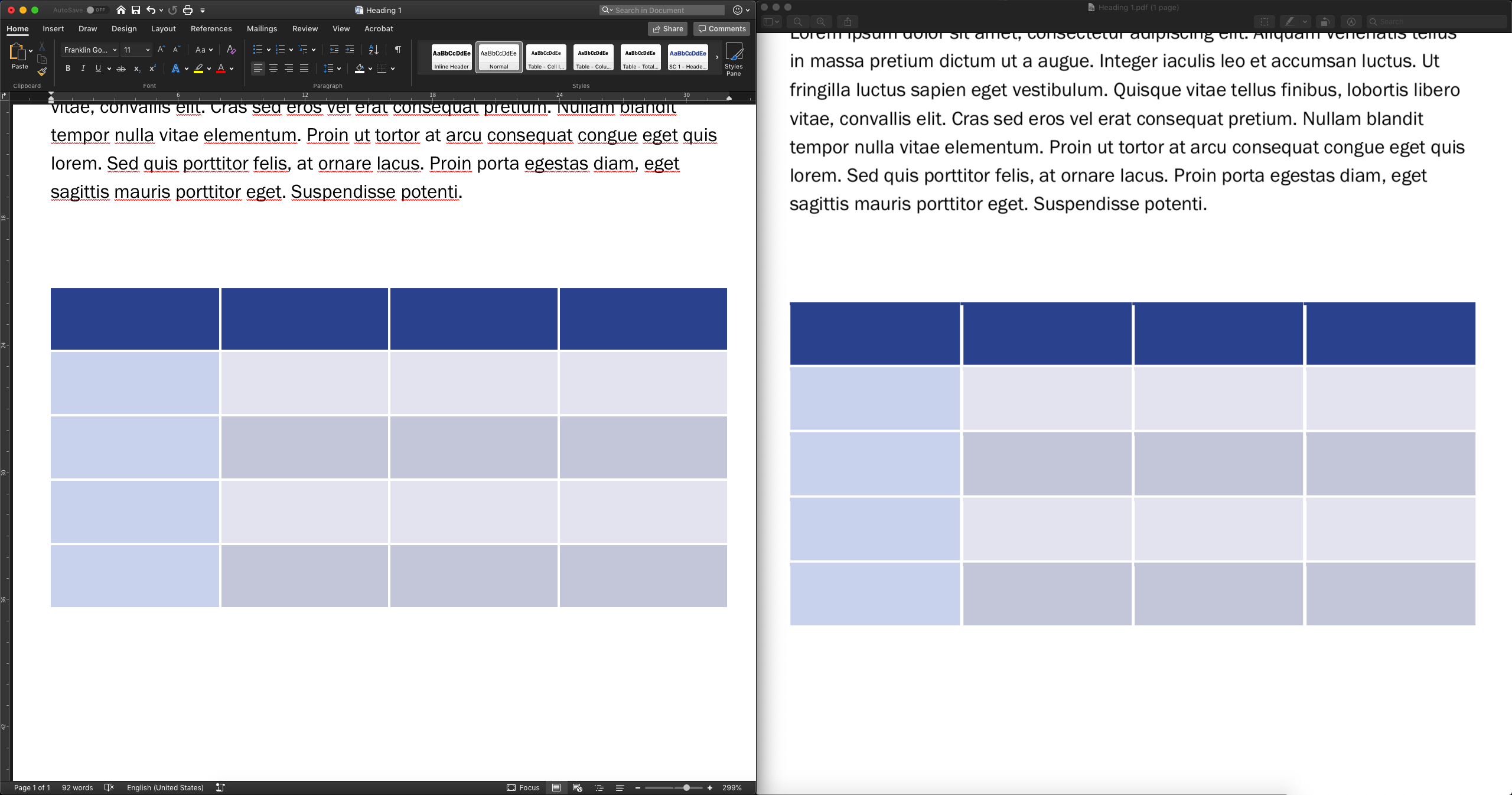Click the Strikethrough icon
Screen dimensions: 1512x795
pos(121,69)
